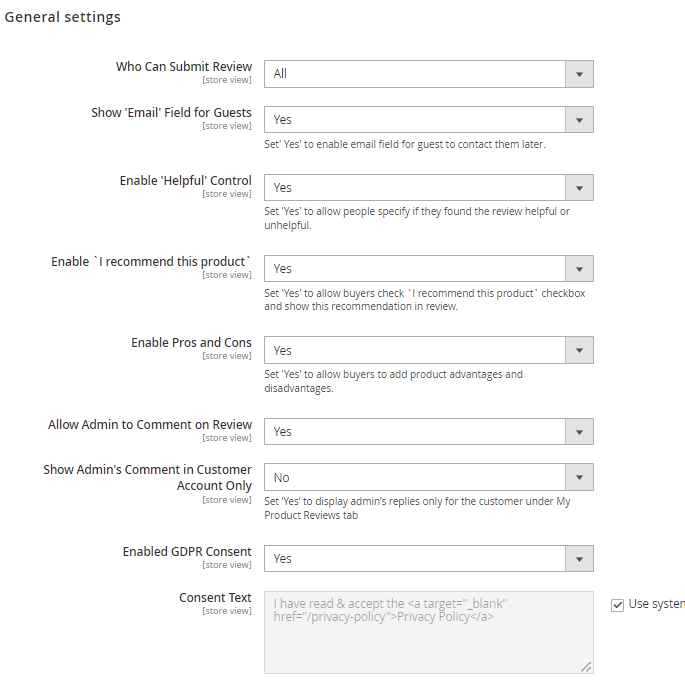Click the Enabled GDPR Consent dropdown arrow
The width and height of the screenshot is (685, 683).
tap(579, 559)
